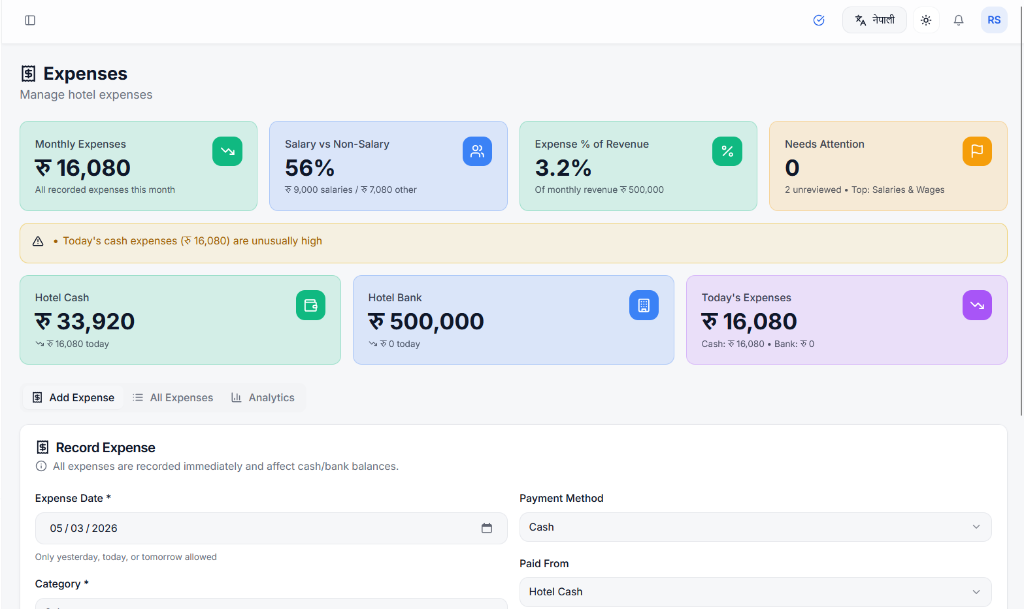Collapse the sidebar panel
The width and height of the screenshot is (1024, 609).
click(x=30, y=19)
